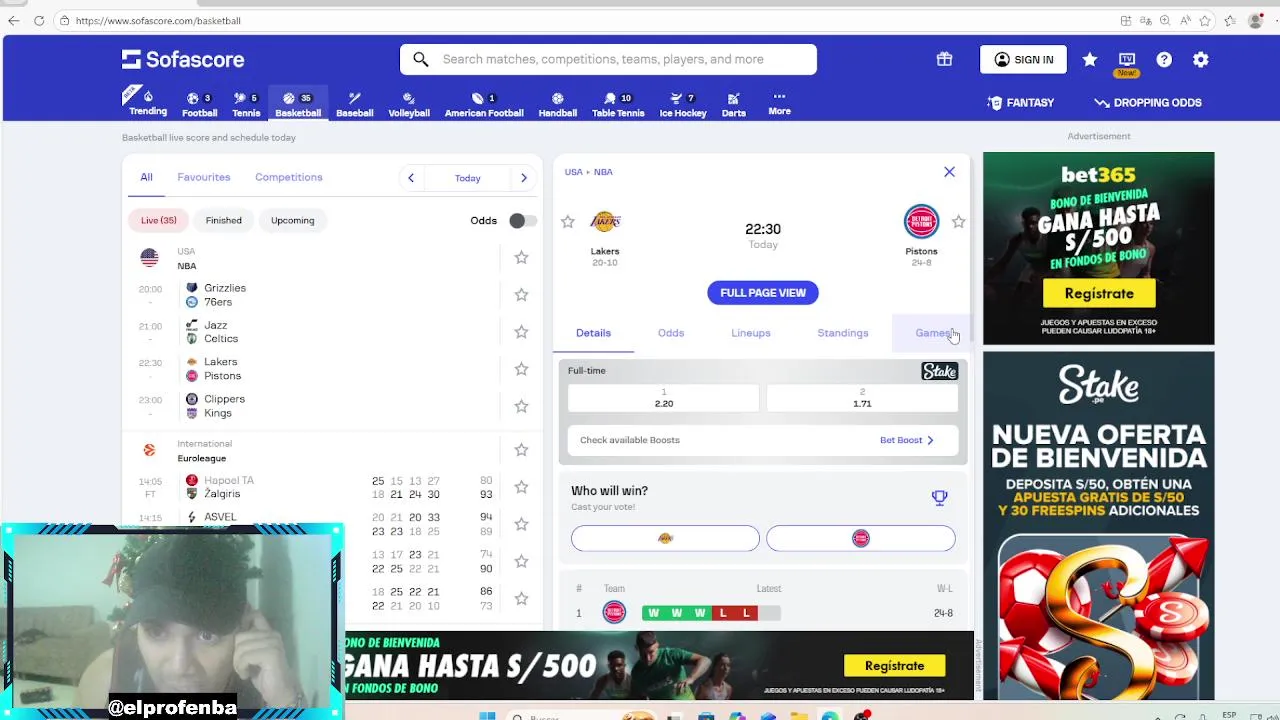This screenshot has height=720, width=1280.
Task: Star the Lakers vs Pistons match
Action: (521, 369)
